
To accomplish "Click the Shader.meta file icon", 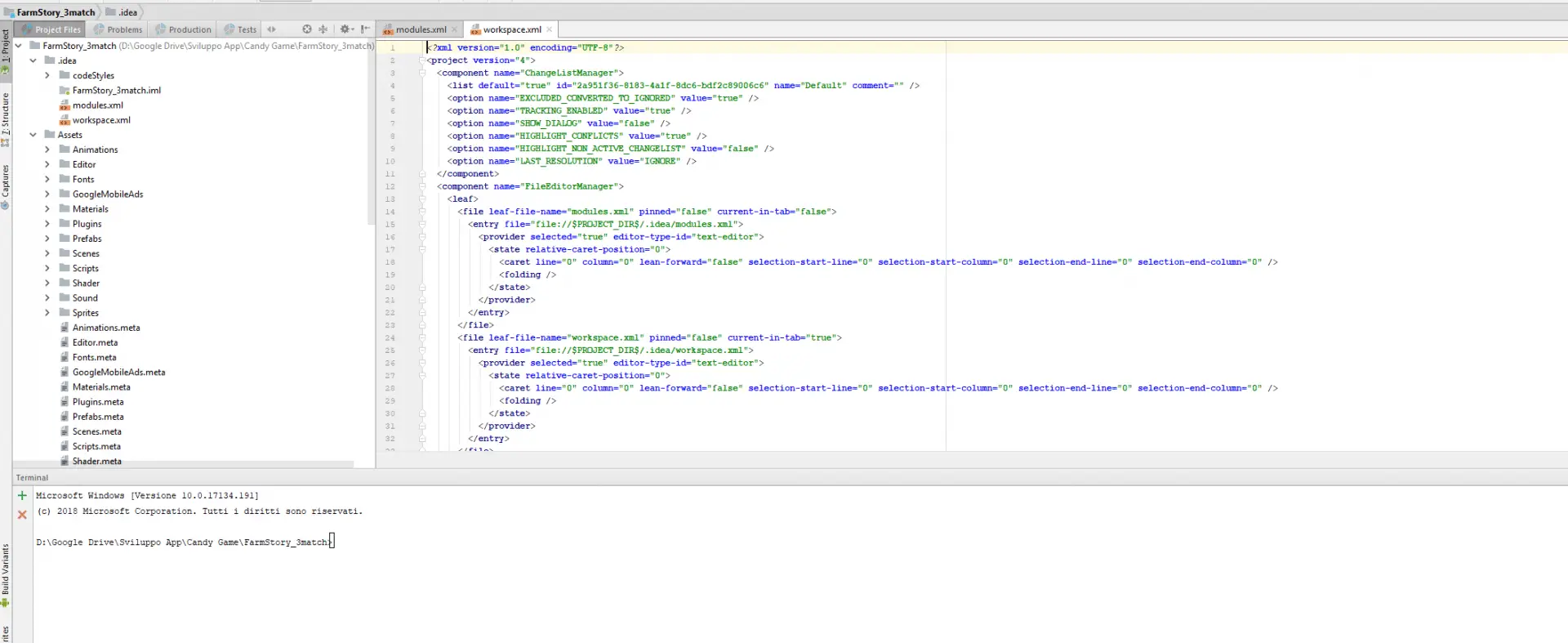I will pos(65,461).
